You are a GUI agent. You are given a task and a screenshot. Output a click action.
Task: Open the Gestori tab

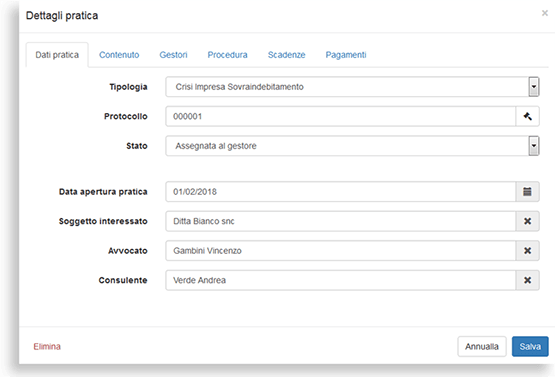coord(173,55)
